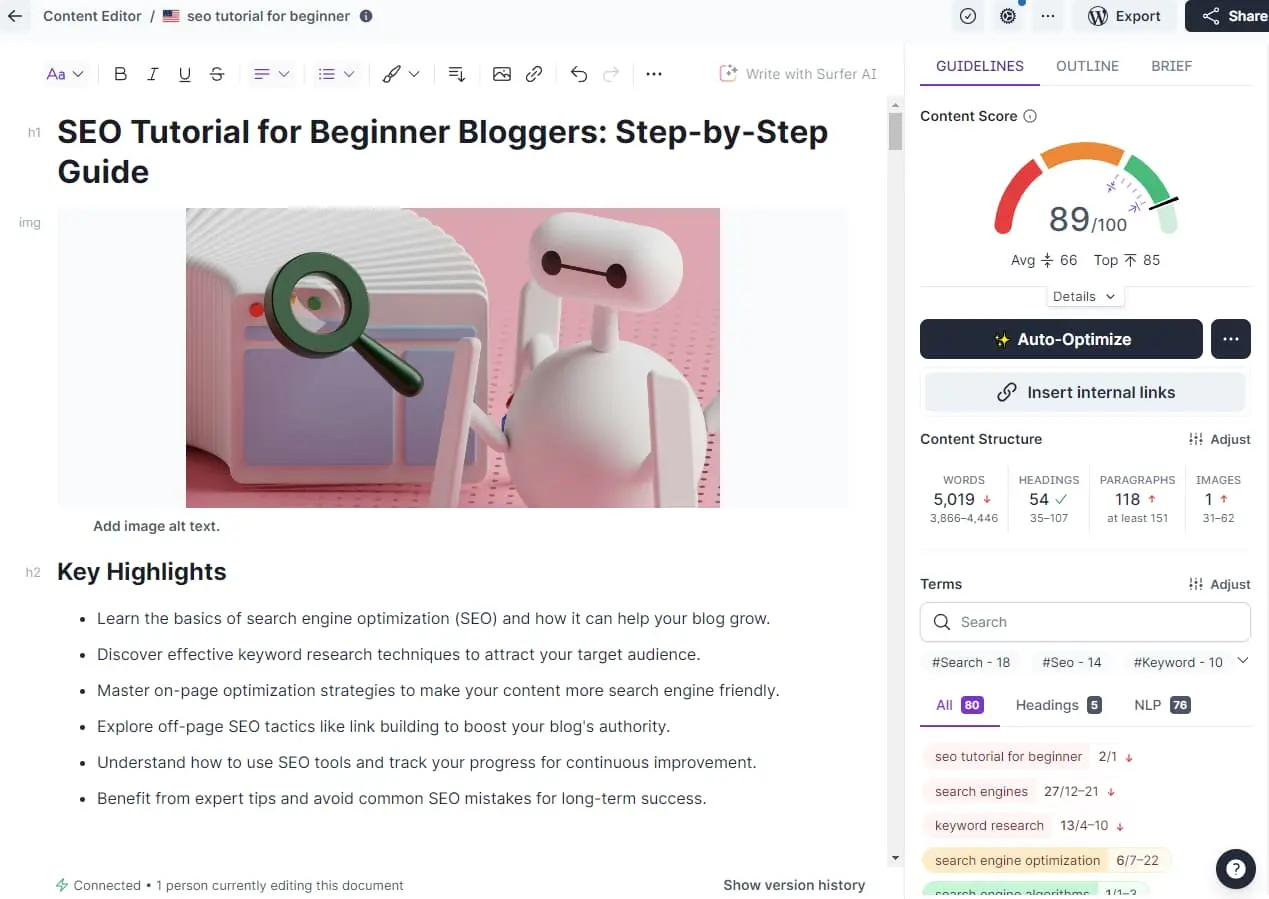Click the US flag icon in breadcrumb
This screenshot has height=899, width=1269.
click(171, 16)
